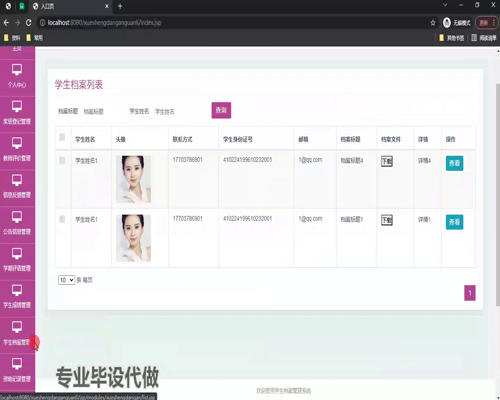Go back in browser history
The image size is (500, 400).
coord(6,23)
